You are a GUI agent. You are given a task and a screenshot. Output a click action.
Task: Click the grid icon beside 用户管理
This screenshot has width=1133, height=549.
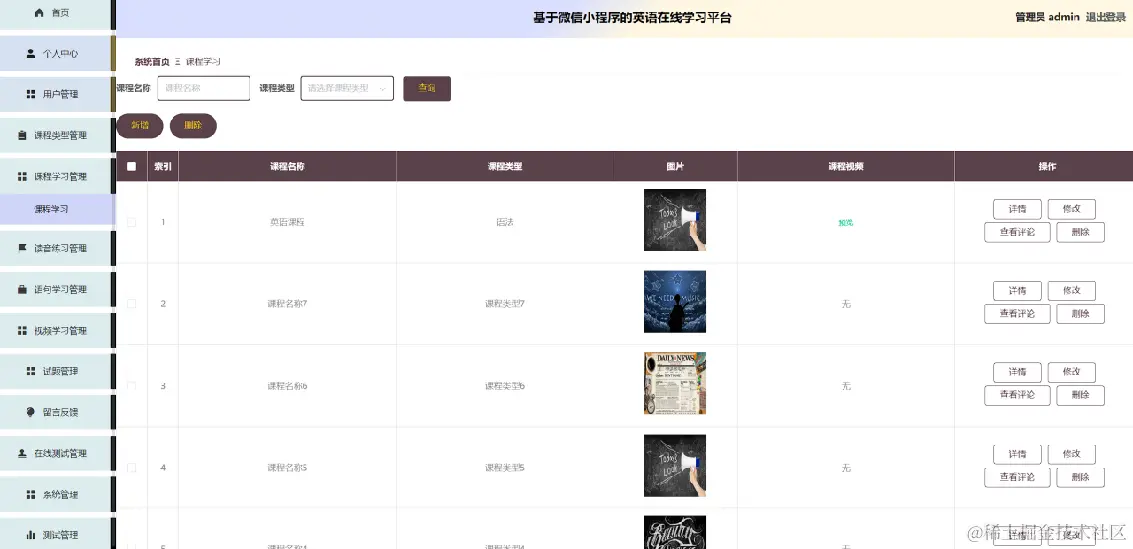[x=30, y=94]
